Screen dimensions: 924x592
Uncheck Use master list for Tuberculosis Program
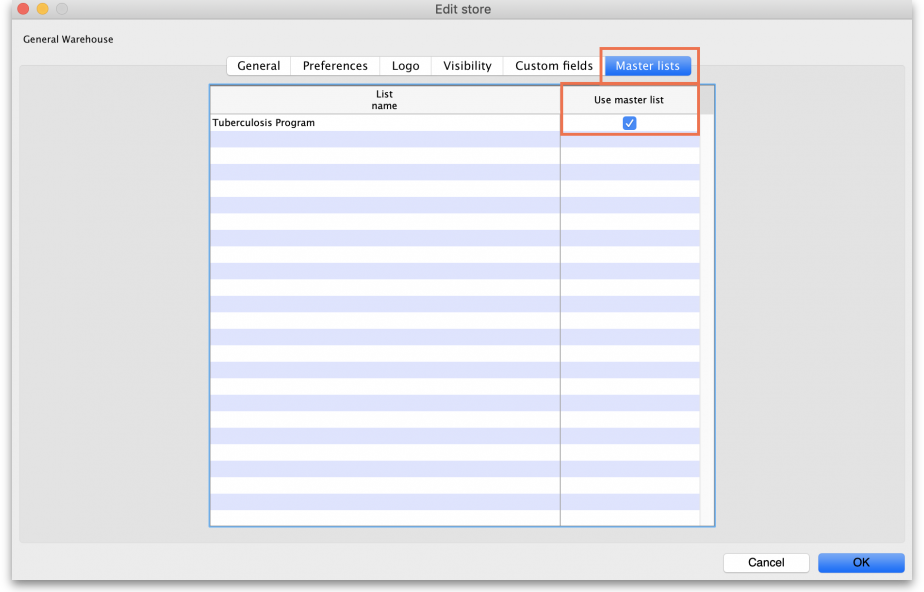coord(629,123)
